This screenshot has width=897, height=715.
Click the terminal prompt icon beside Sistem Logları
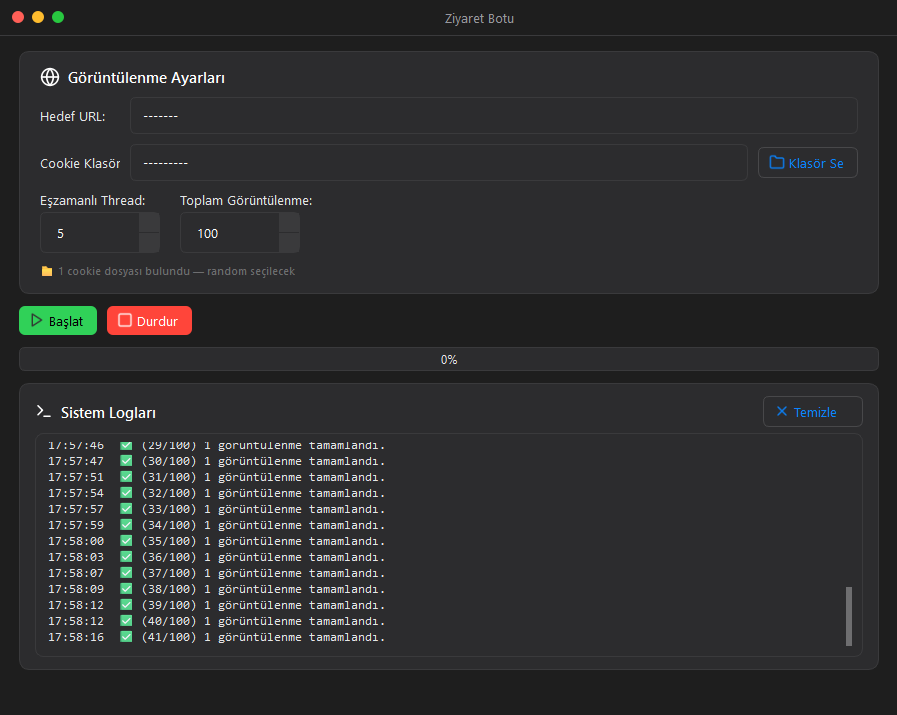pos(43,411)
